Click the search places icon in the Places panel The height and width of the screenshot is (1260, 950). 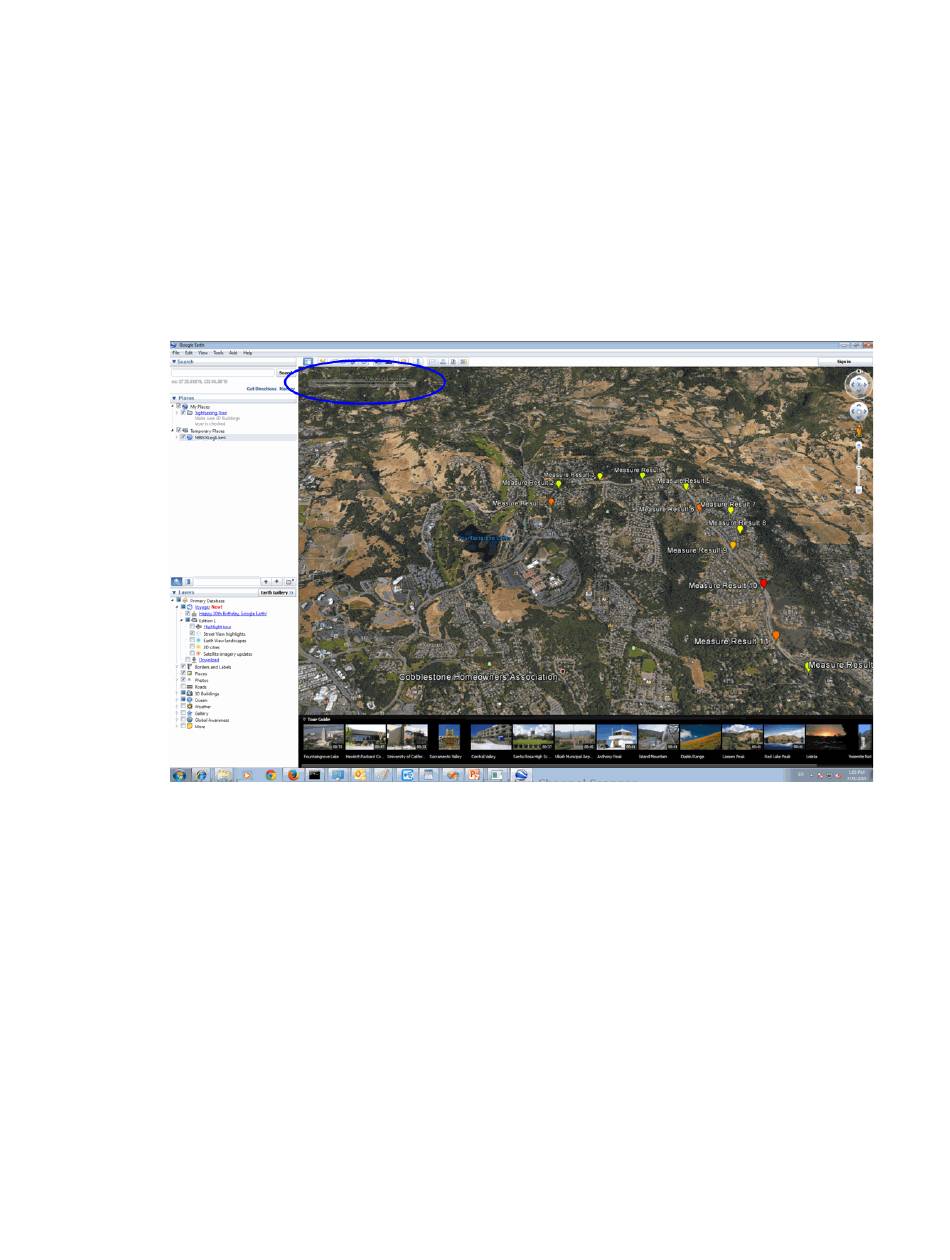click(x=177, y=581)
